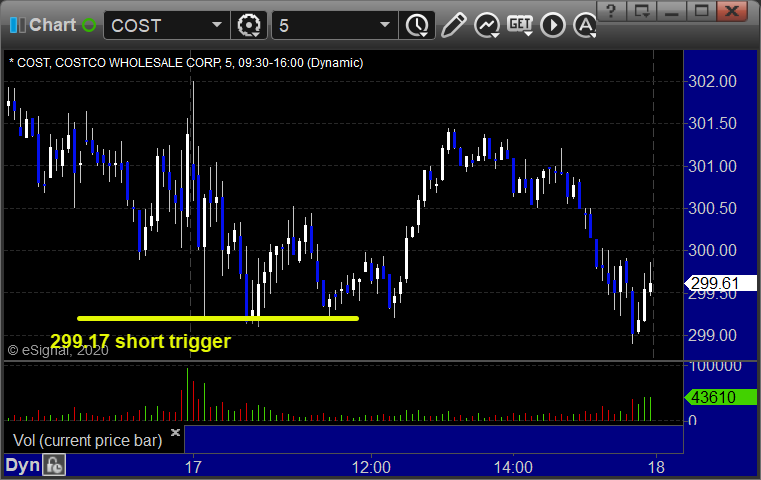Image resolution: width=761 pixels, height=480 pixels.
Task: Select the drawing pencil tool
Action: tap(453, 25)
